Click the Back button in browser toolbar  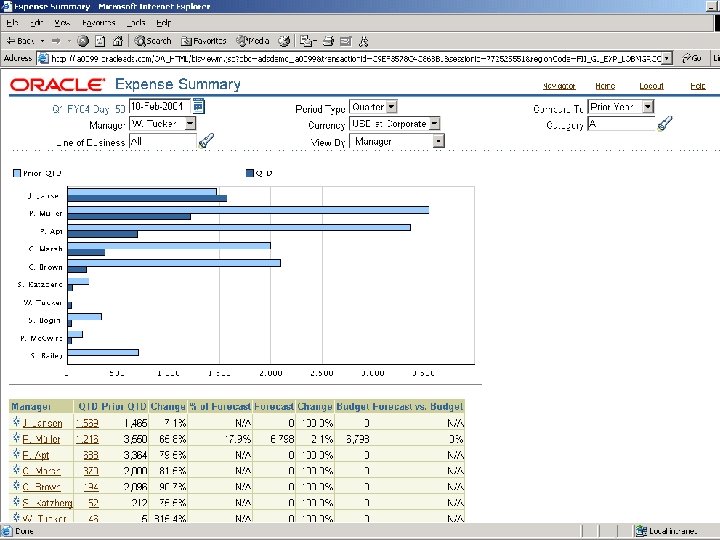click(x=21, y=41)
